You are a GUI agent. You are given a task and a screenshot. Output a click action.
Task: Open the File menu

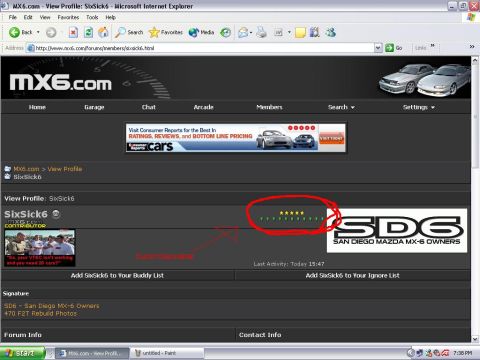point(13,17)
